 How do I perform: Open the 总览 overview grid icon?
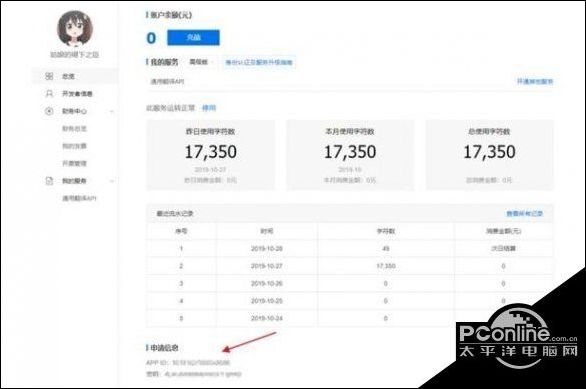tap(49, 76)
